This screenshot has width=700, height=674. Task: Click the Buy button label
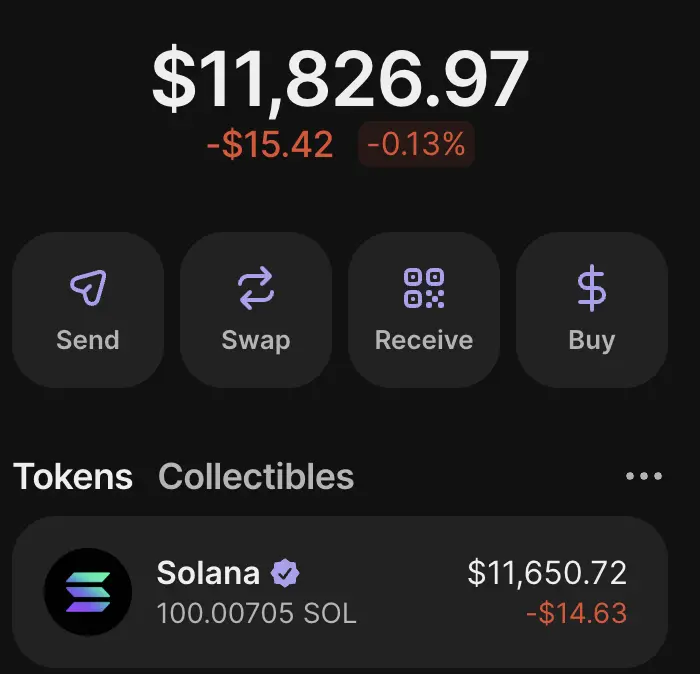[592, 341]
